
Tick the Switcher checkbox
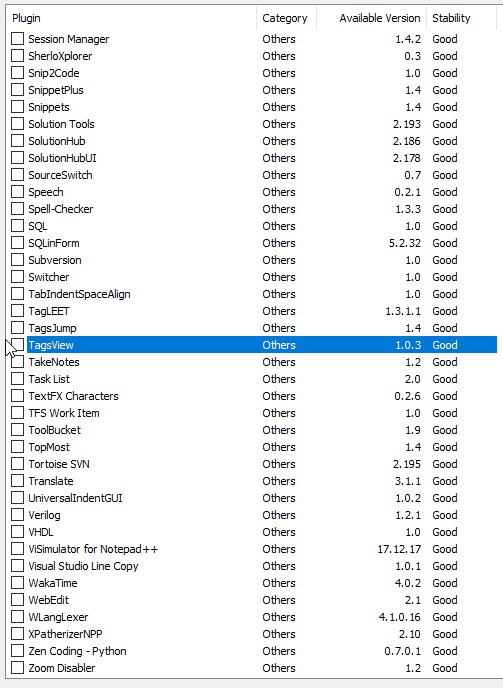[x=18, y=277]
